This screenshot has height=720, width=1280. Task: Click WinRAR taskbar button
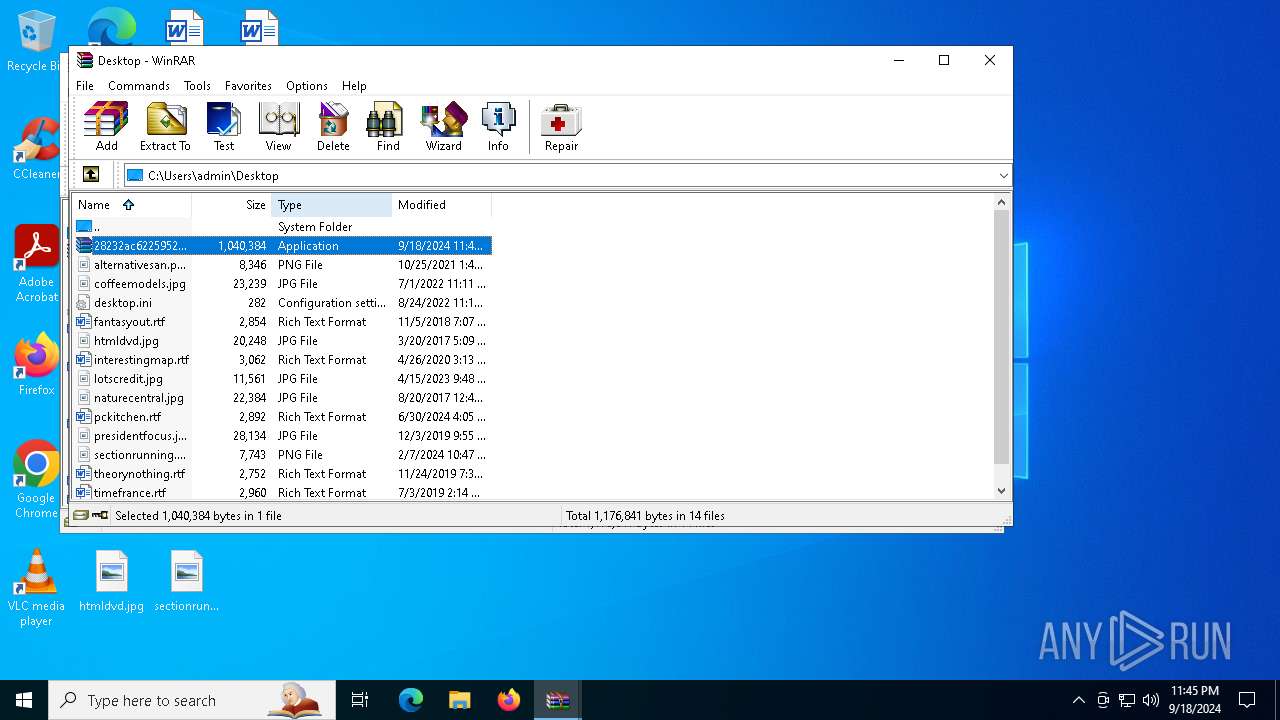point(557,700)
